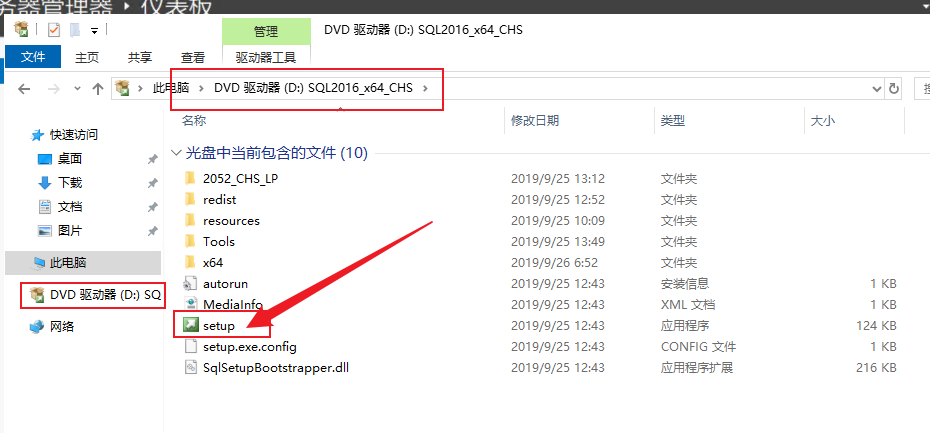
Task: Switch to the 查看 ribbon tab
Action: [193, 58]
